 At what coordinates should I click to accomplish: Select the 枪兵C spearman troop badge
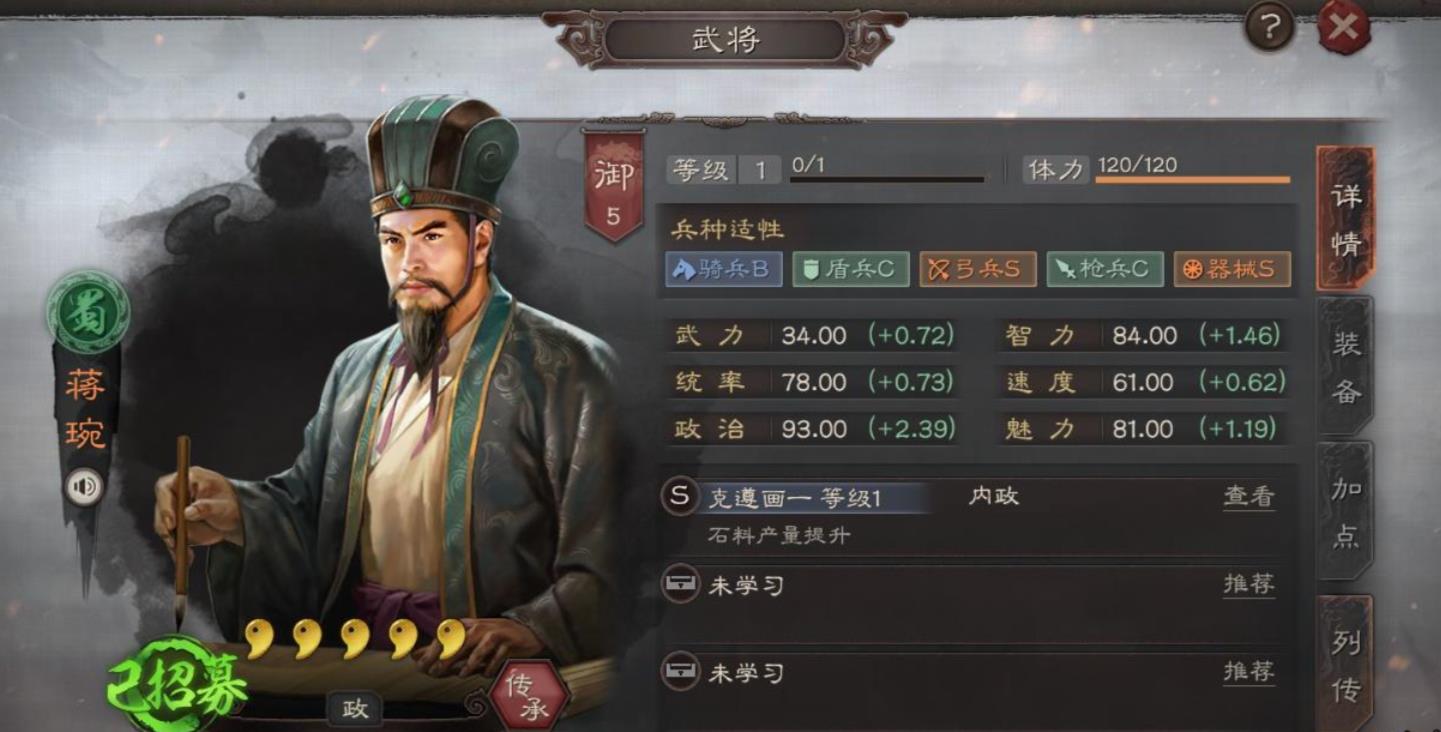(x=1105, y=269)
